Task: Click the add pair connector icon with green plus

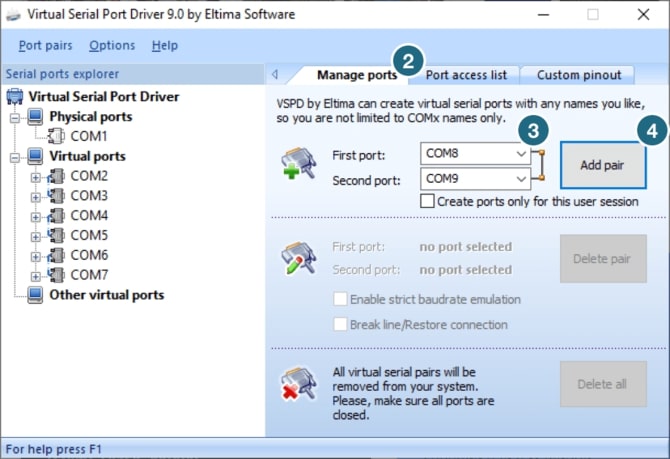Action: [x=299, y=164]
